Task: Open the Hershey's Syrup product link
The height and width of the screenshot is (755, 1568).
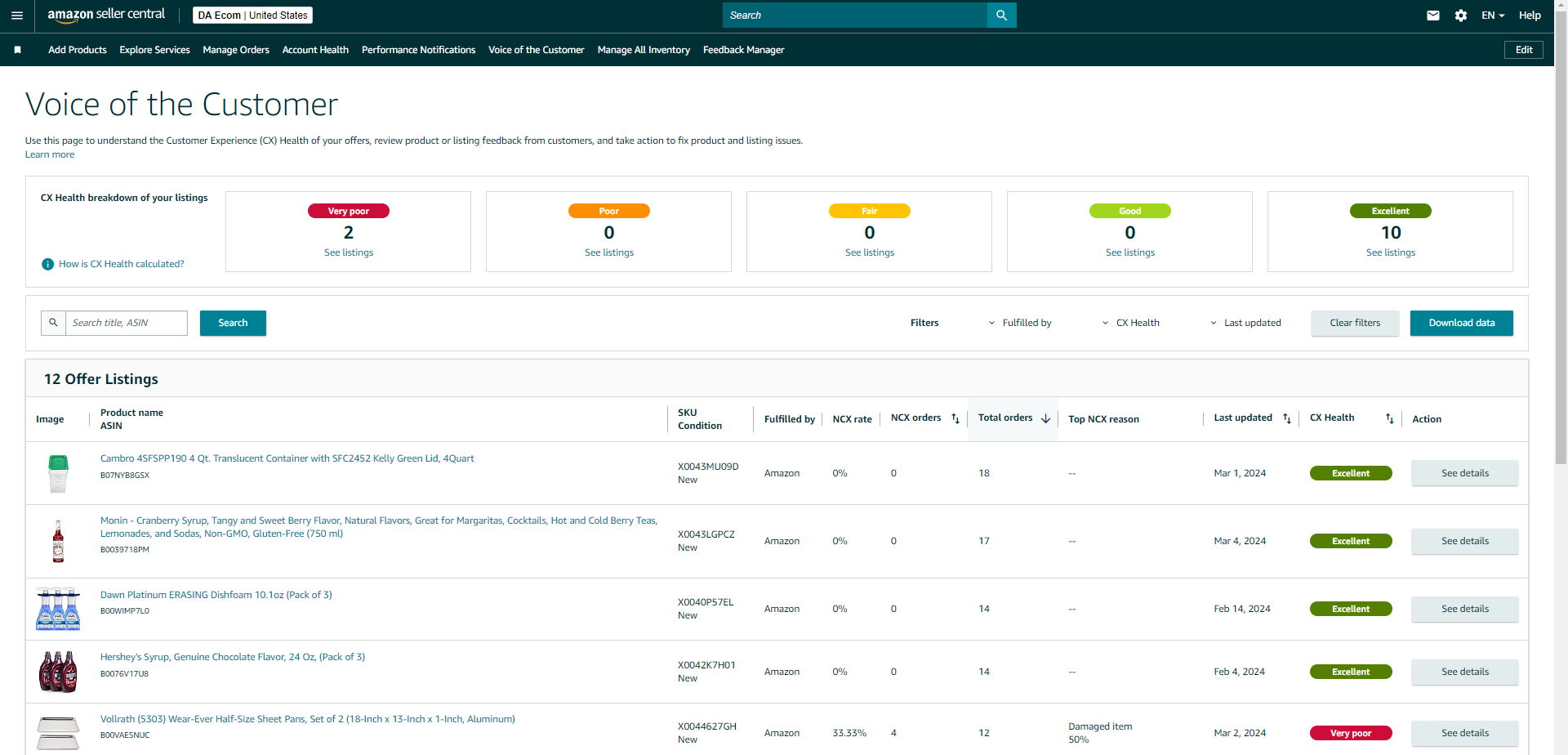Action: point(233,657)
